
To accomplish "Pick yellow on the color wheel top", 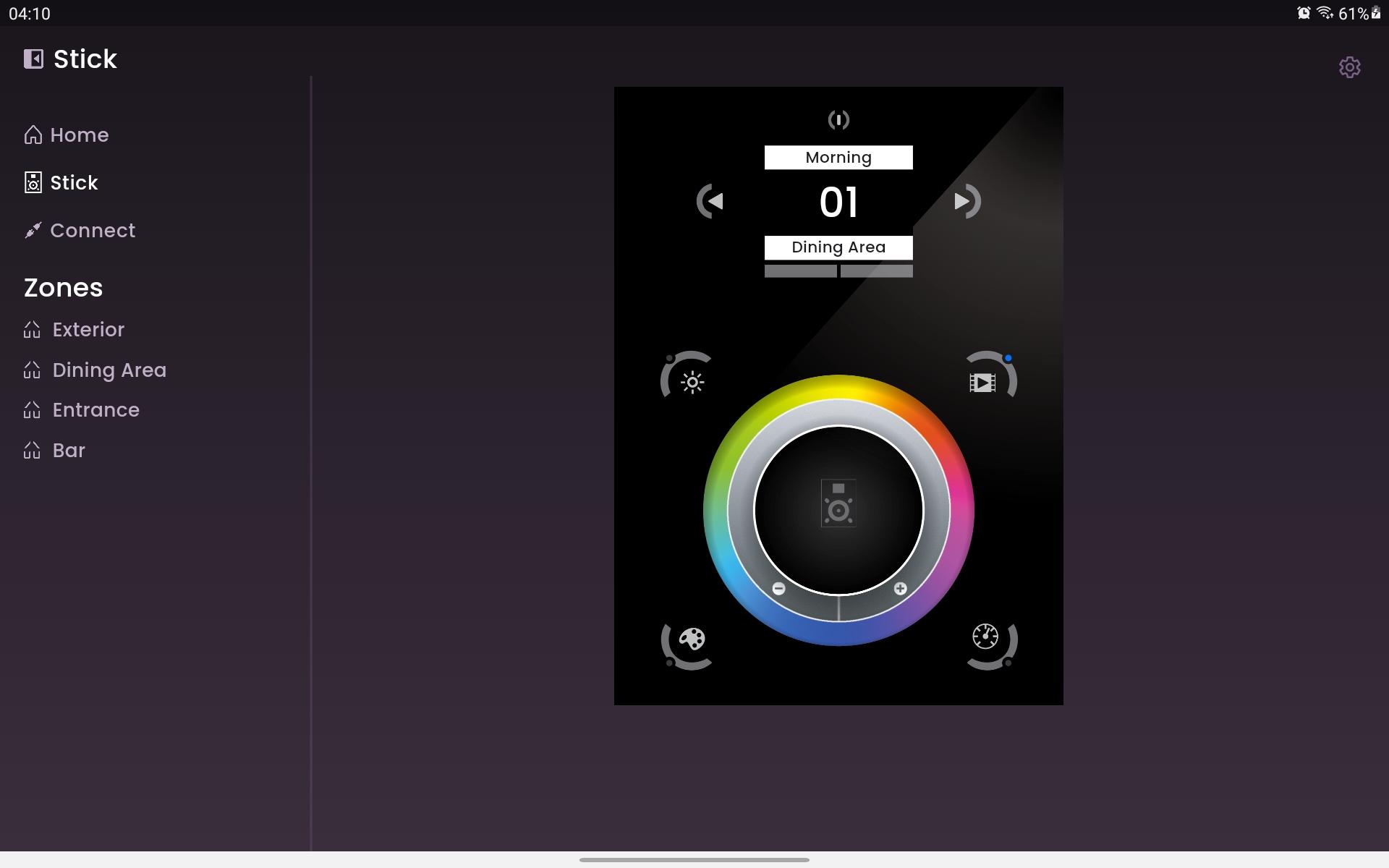I will (838, 387).
